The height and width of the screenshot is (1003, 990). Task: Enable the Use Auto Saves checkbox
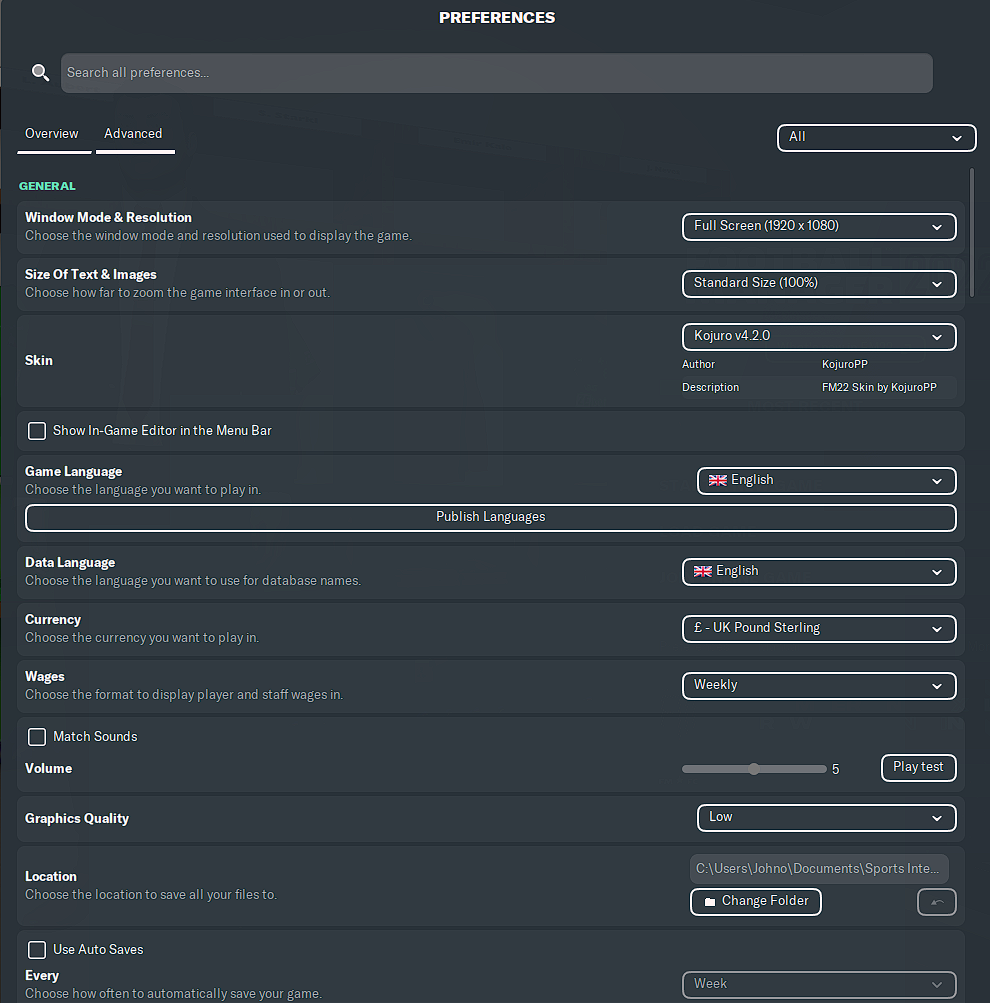point(37,950)
